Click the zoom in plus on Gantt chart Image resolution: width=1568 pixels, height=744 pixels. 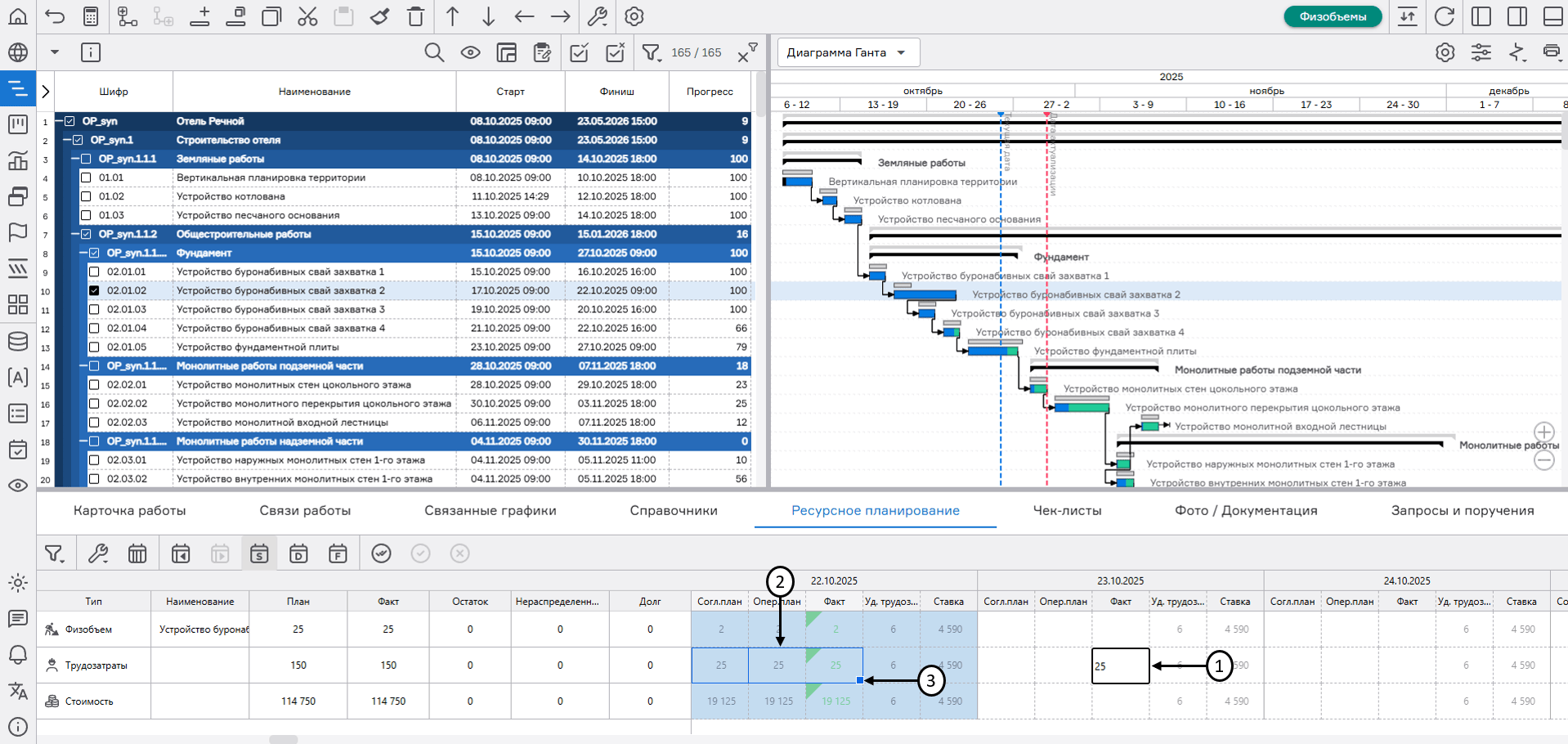(1543, 432)
